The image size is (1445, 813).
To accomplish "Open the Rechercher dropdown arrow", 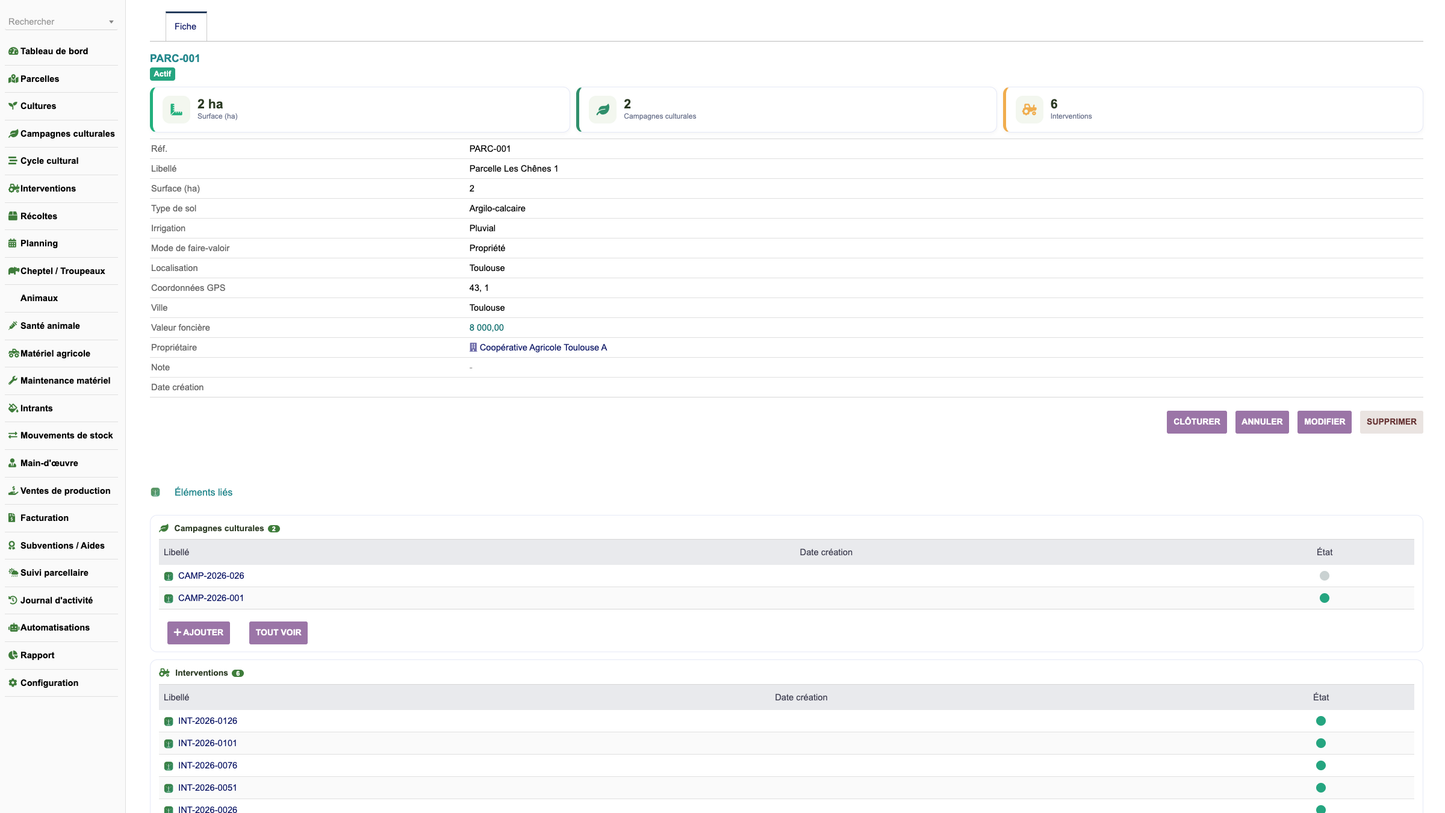I will pyautogui.click(x=111, y=22).
